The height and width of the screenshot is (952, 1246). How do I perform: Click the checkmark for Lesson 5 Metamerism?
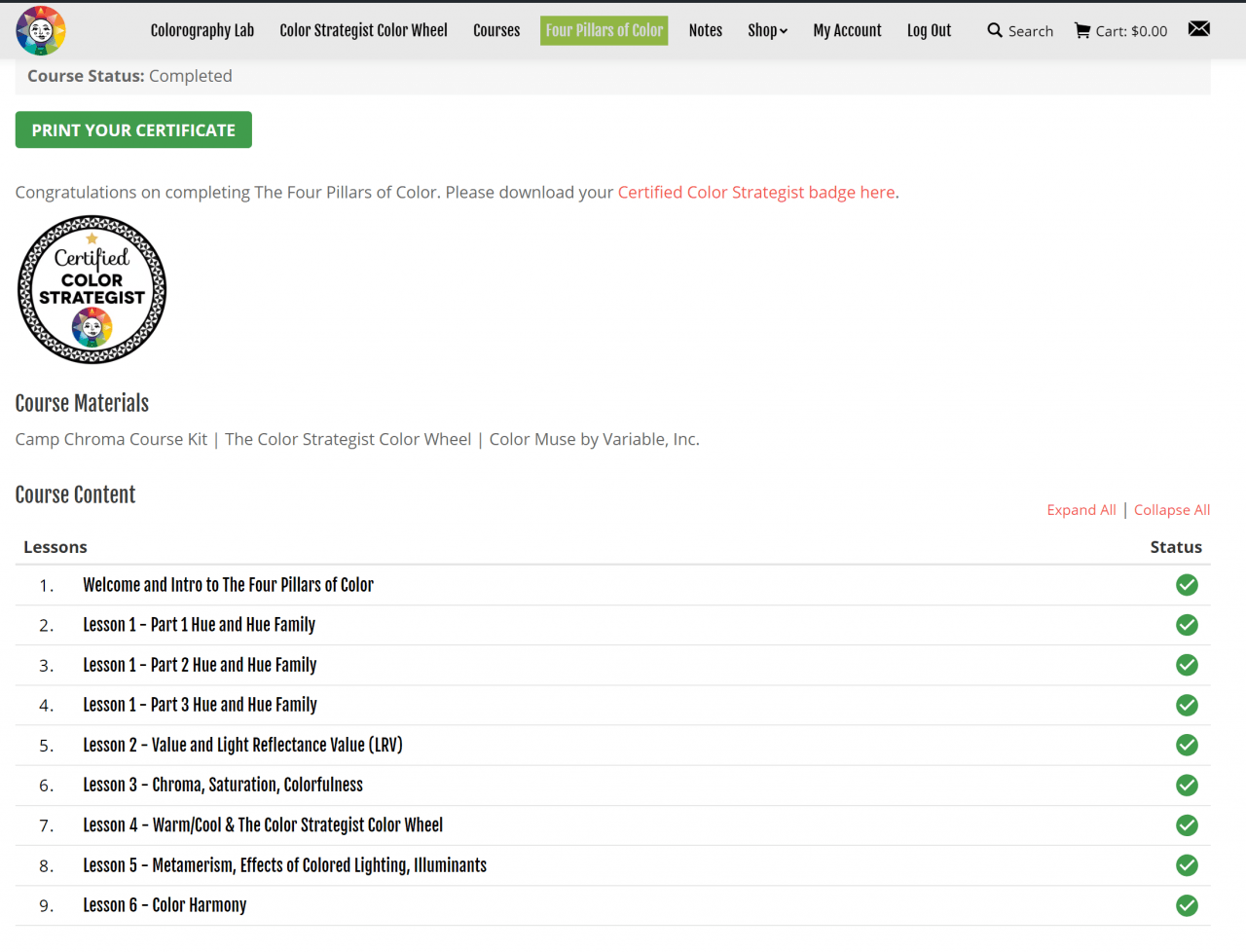(x=1187, y=865)
